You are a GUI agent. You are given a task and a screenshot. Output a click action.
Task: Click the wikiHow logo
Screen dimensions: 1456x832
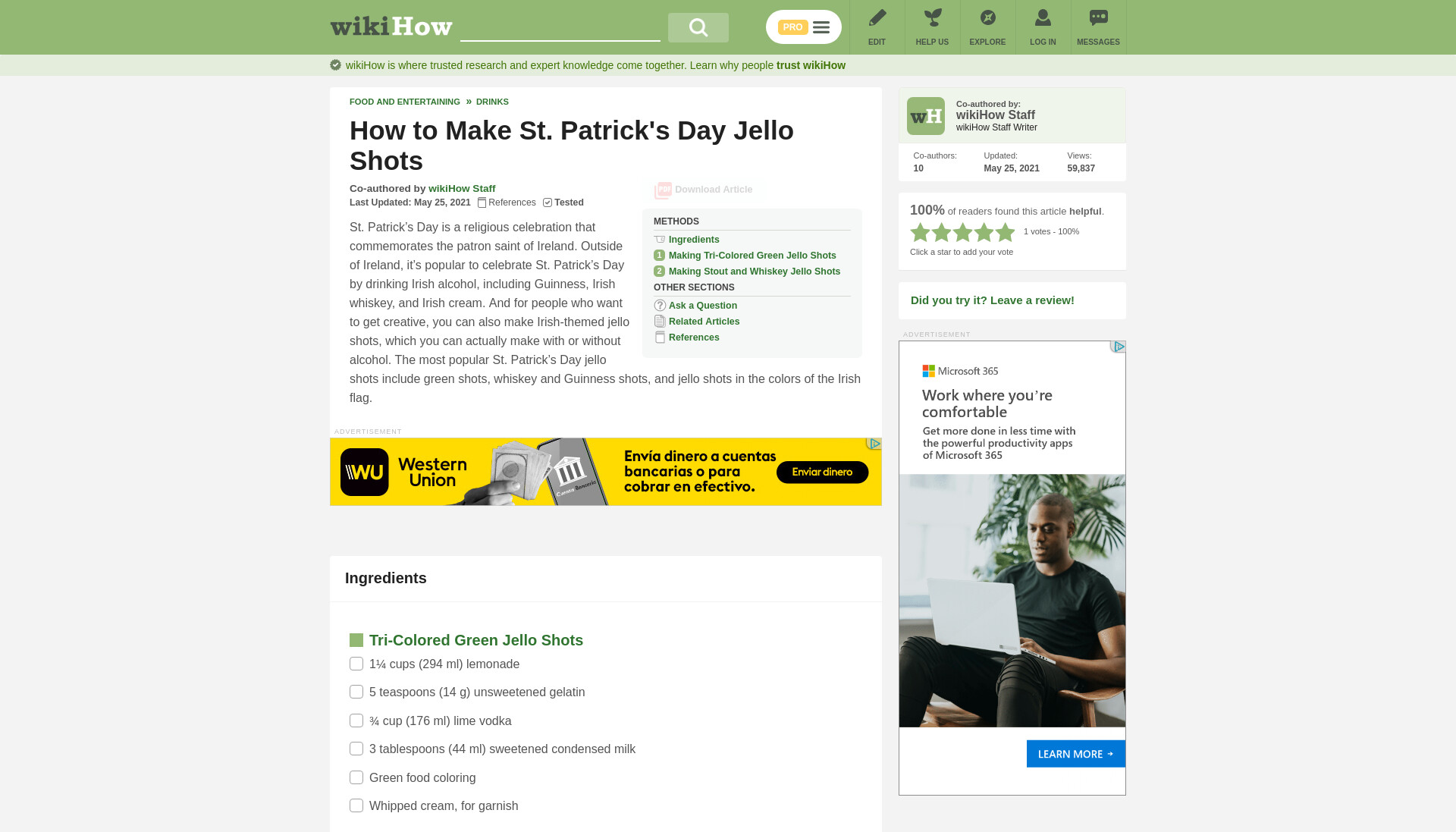pyautogui.click(x=391, y=27)
